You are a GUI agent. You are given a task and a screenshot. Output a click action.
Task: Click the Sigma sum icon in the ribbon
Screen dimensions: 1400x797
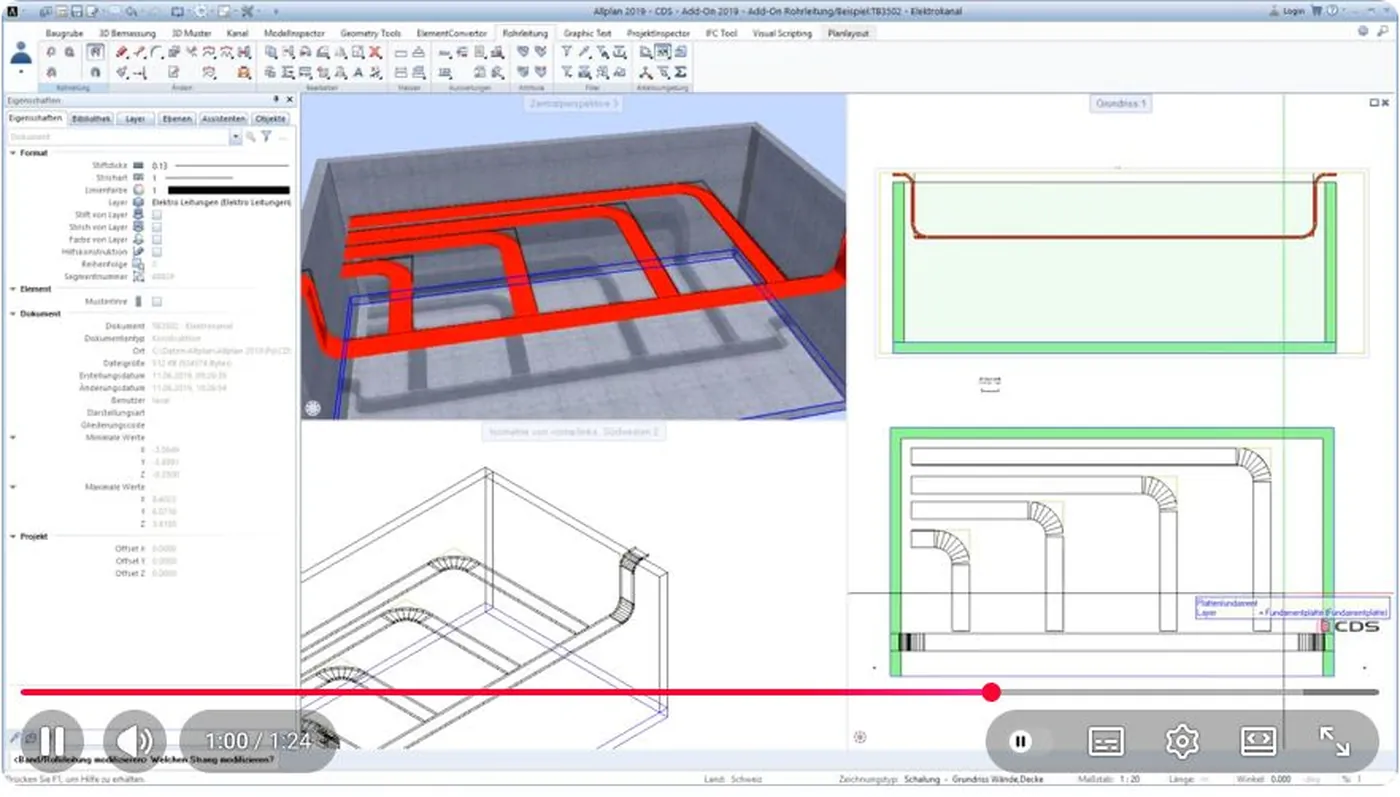681,72
